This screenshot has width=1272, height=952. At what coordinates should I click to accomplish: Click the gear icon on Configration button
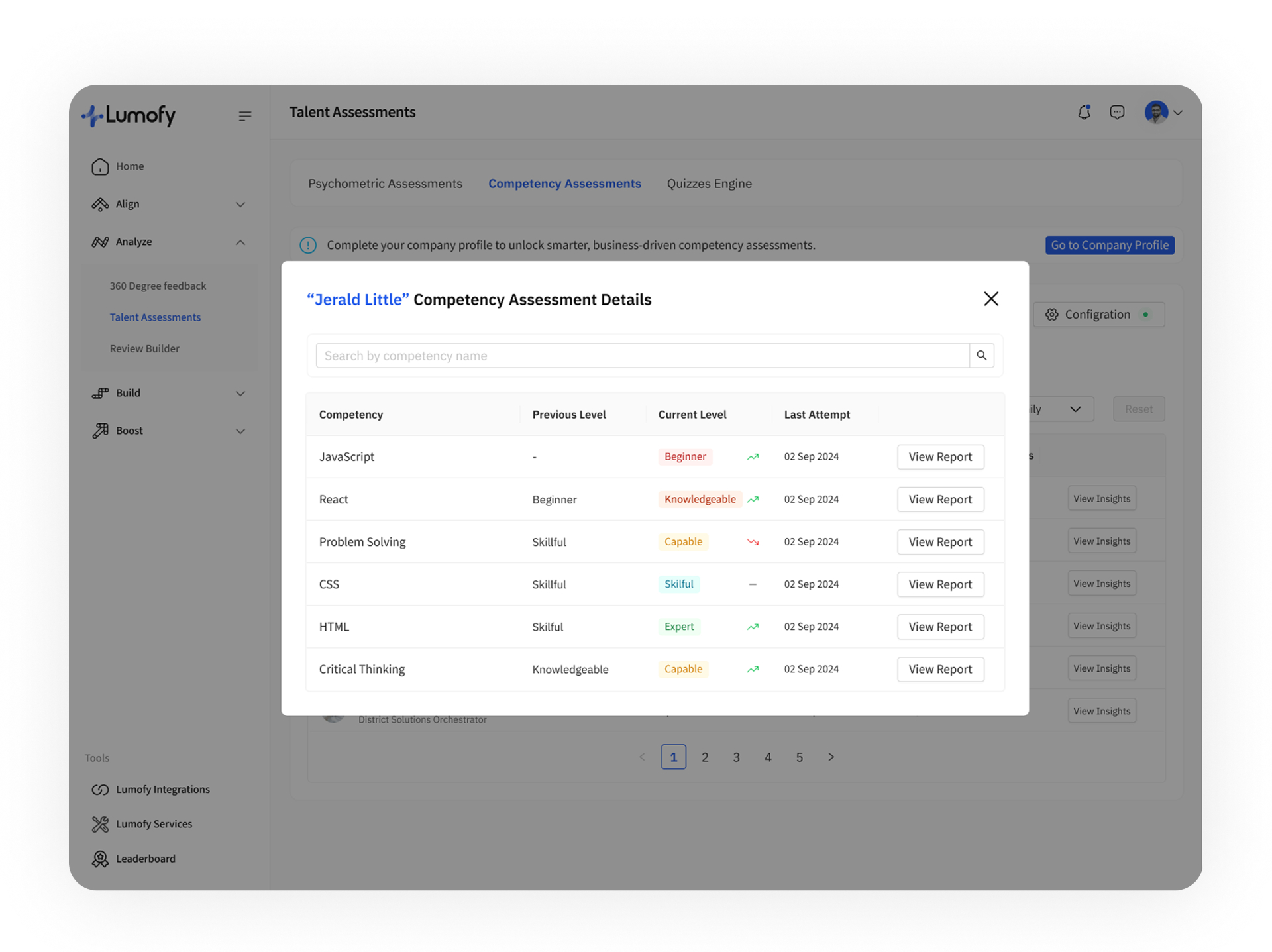(1052, 315)
